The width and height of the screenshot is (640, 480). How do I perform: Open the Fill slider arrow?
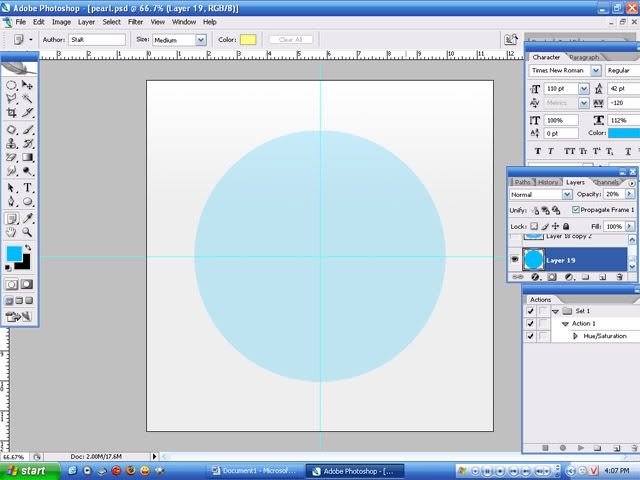click(x=629, y=226)
